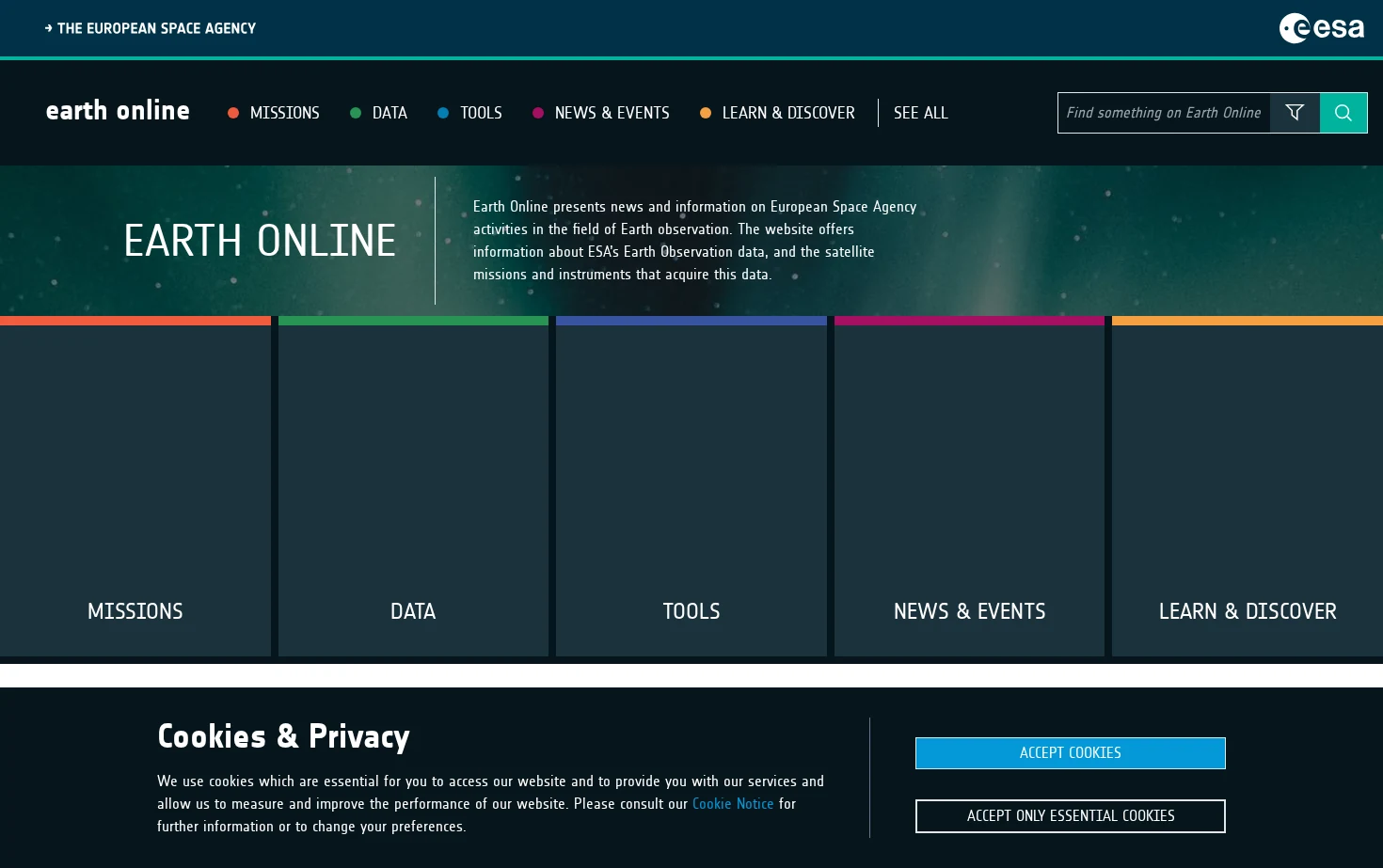Click the ESA logo in the header

point(1321,28)
